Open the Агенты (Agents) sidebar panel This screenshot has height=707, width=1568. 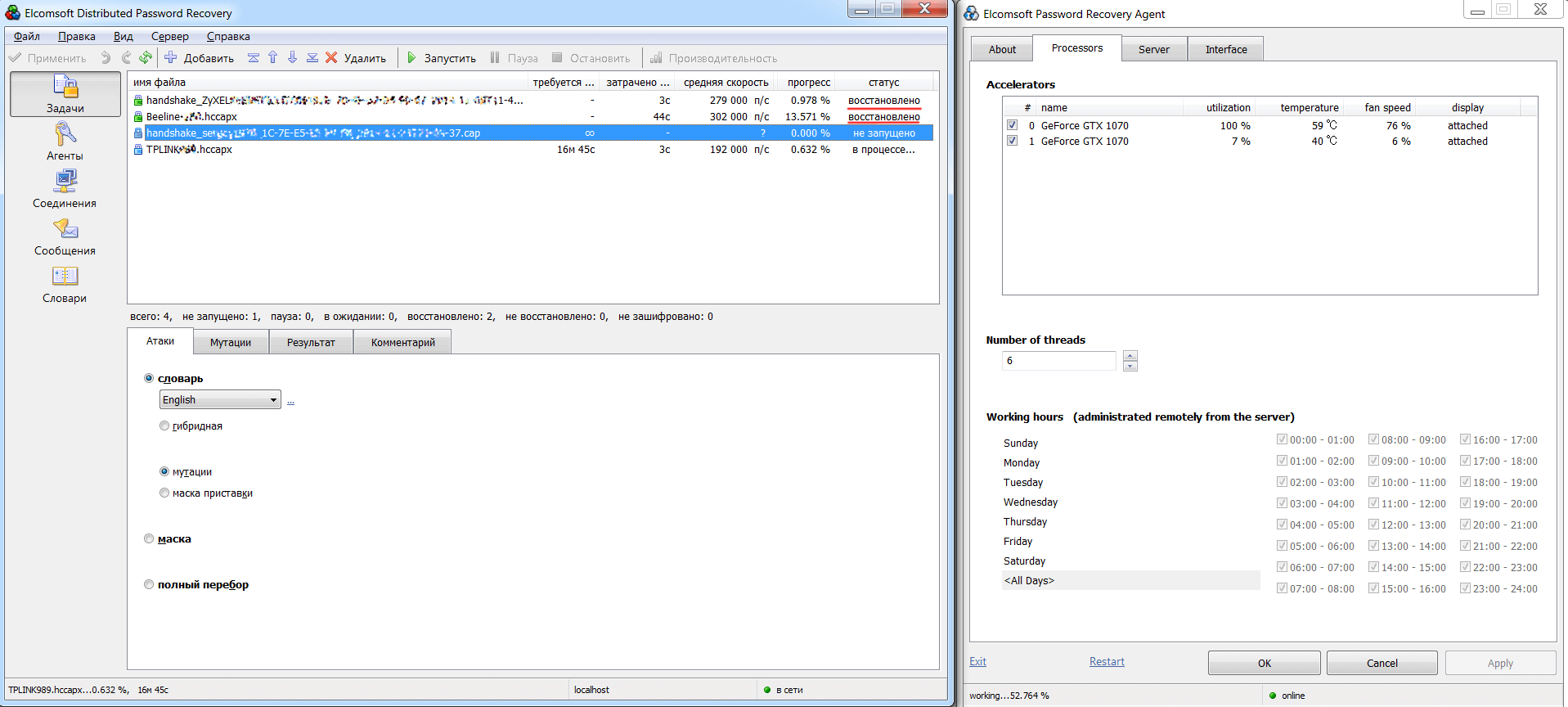65,142
